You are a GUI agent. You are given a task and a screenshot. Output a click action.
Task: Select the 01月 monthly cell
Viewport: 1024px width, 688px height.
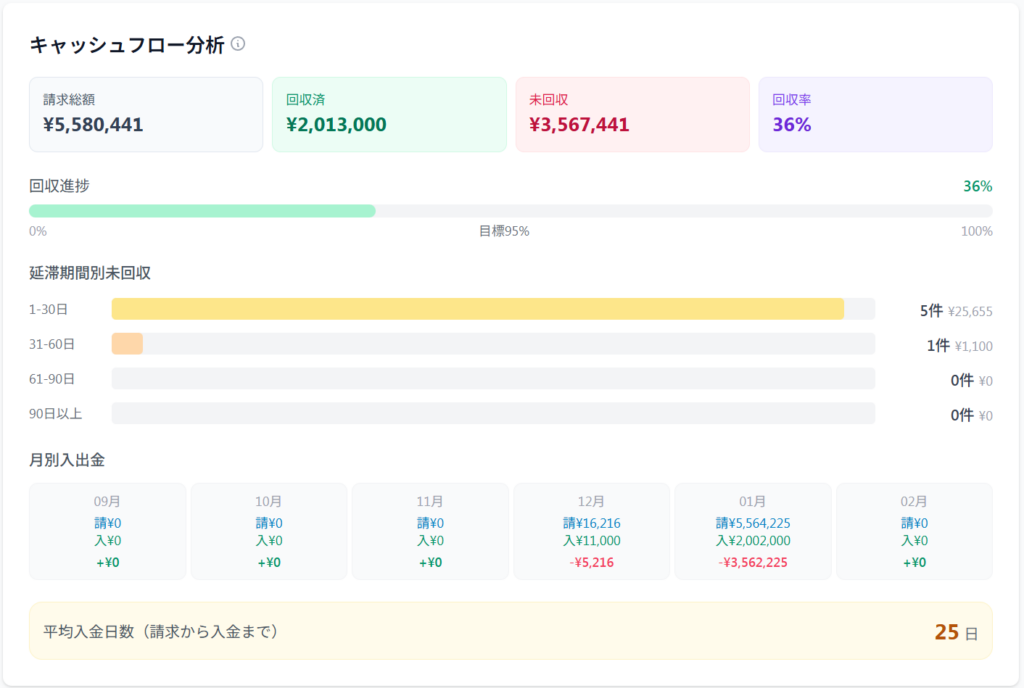(x=753, y=531)
